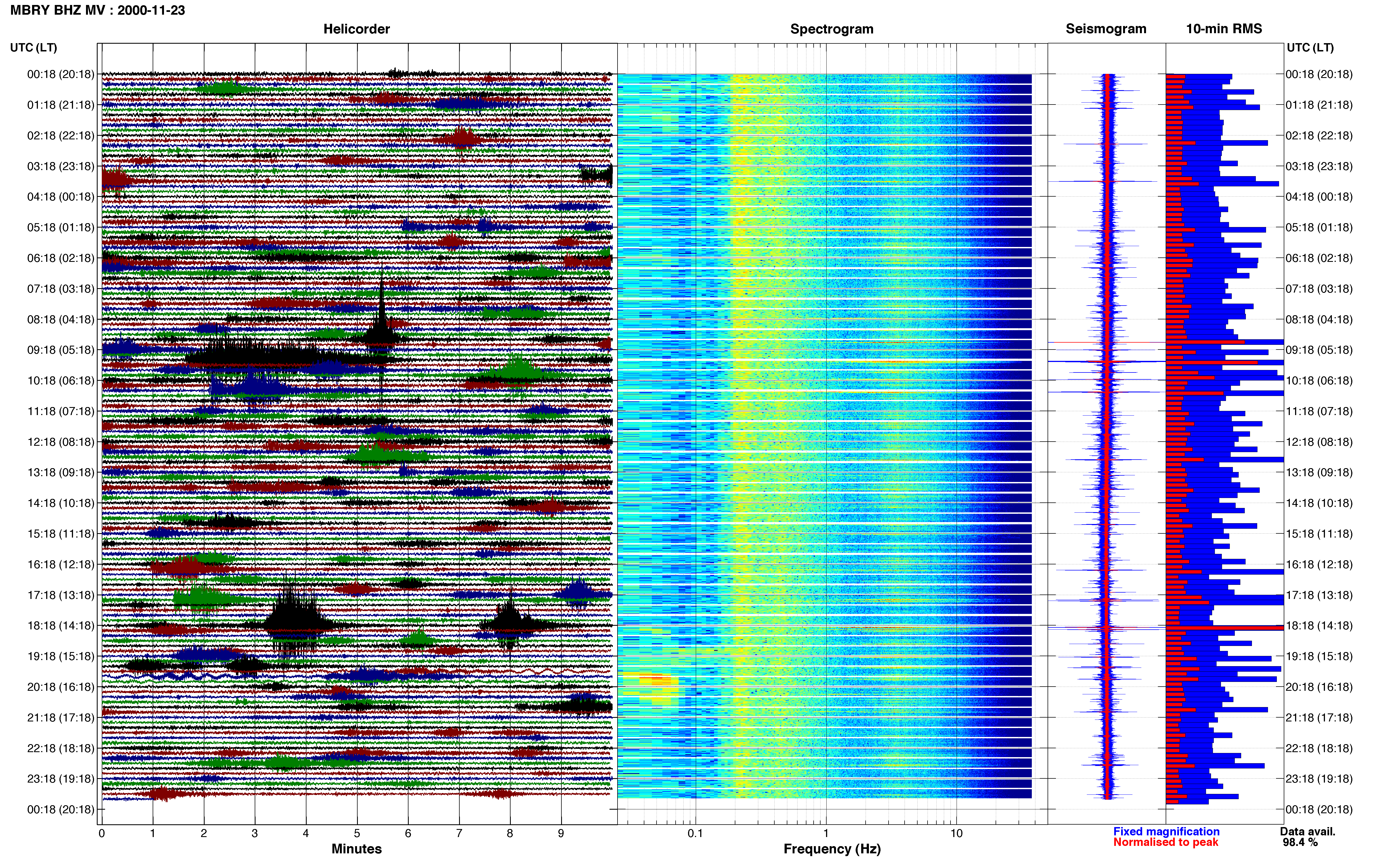
Task: Click the Helicorder panel heading
Action: (356, 29)
